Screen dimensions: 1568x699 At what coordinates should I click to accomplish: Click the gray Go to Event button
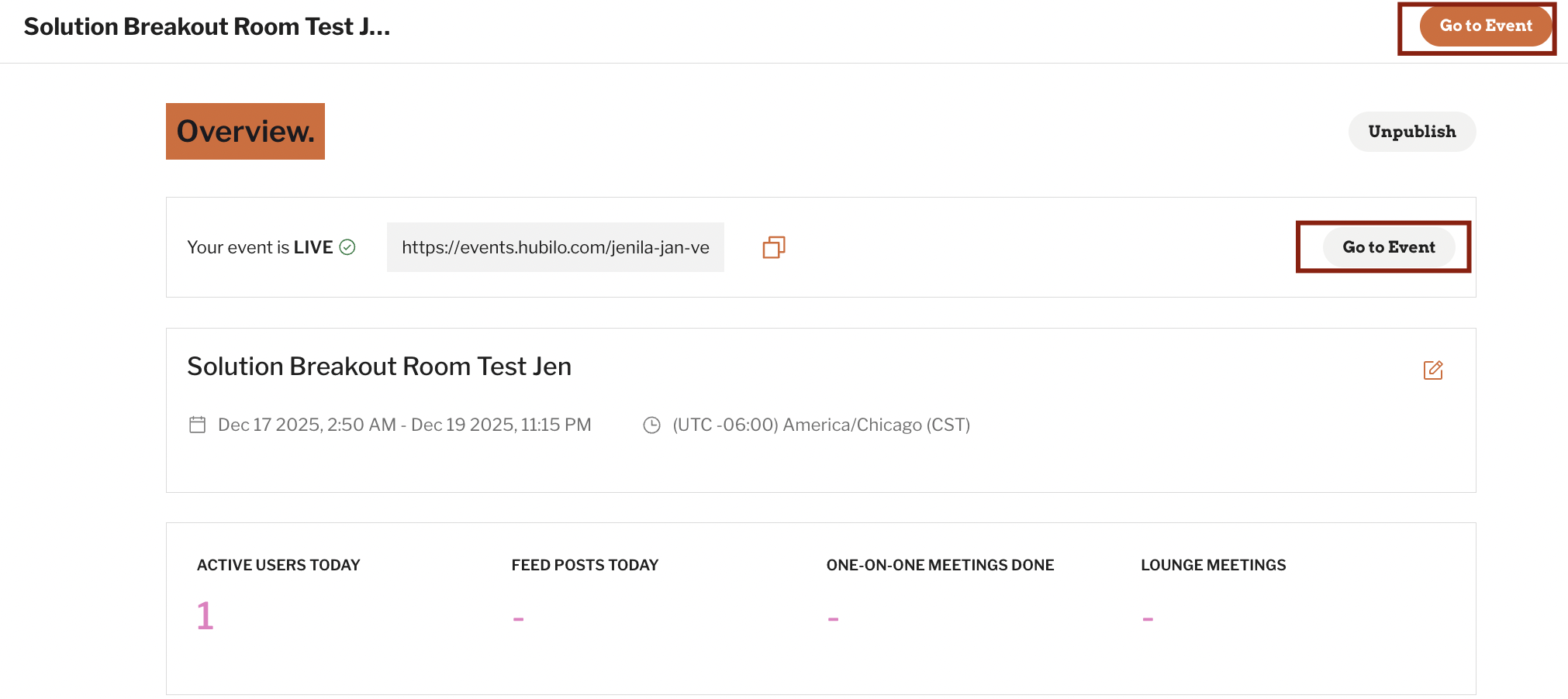1389,247
